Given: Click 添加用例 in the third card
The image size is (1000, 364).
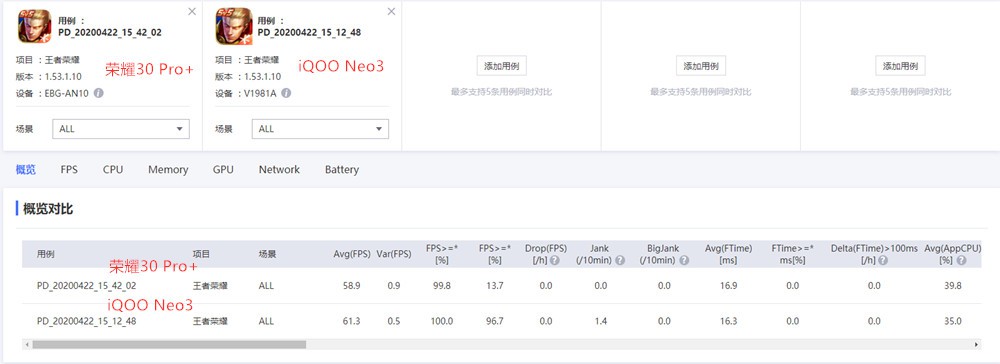Looking at the screenshot, I should tap(501, 66).
